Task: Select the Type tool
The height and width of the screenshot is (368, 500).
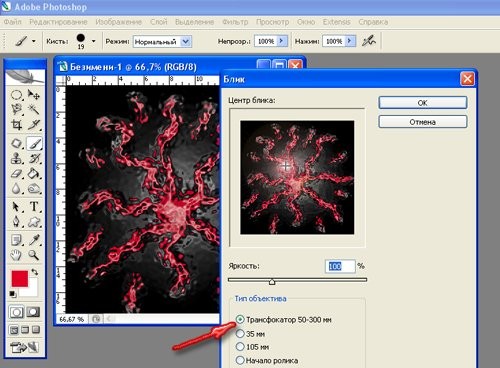Action: point(34,207)
